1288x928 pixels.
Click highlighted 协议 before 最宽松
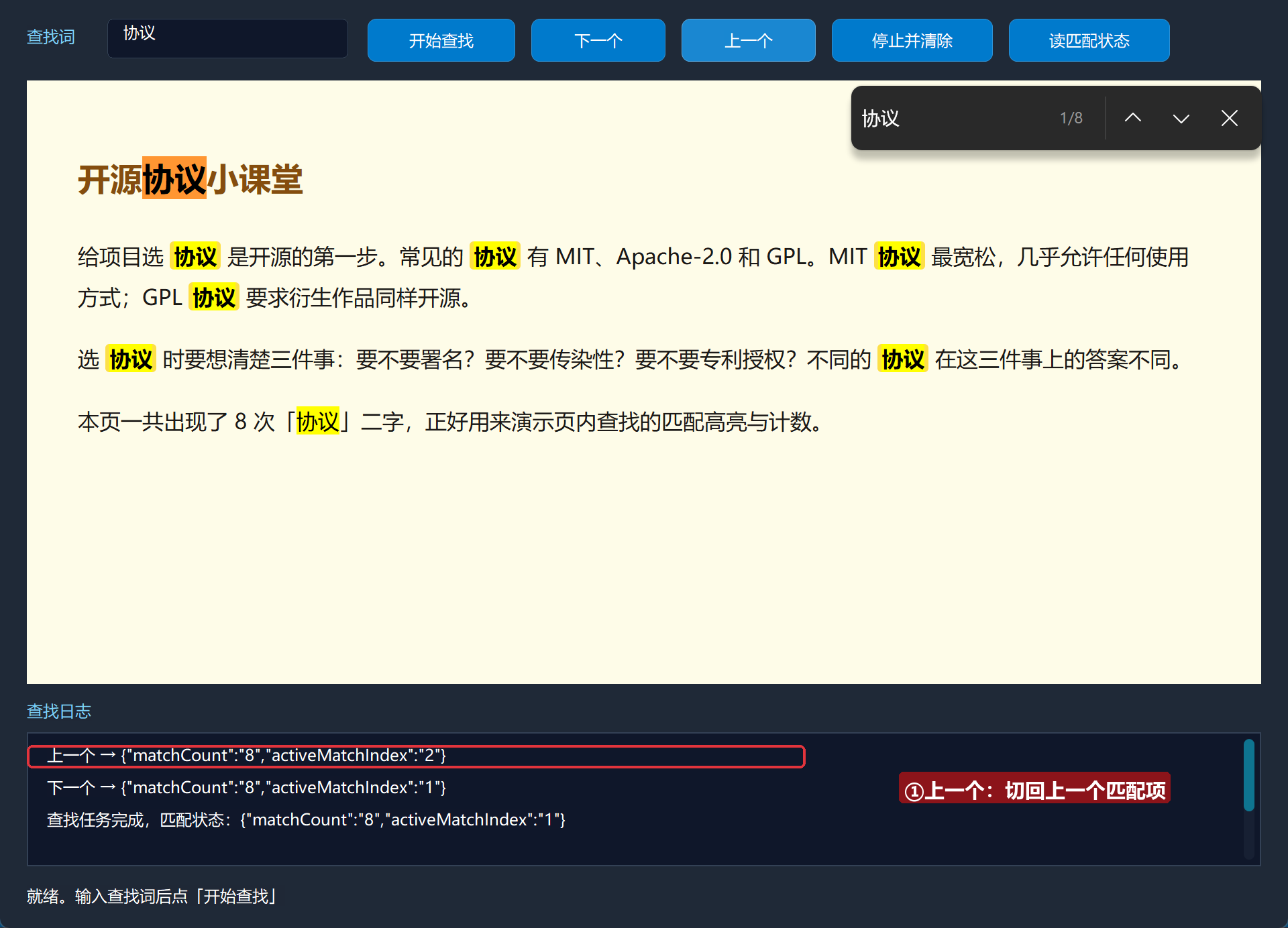pyautogui.click(x=900, y=256)
